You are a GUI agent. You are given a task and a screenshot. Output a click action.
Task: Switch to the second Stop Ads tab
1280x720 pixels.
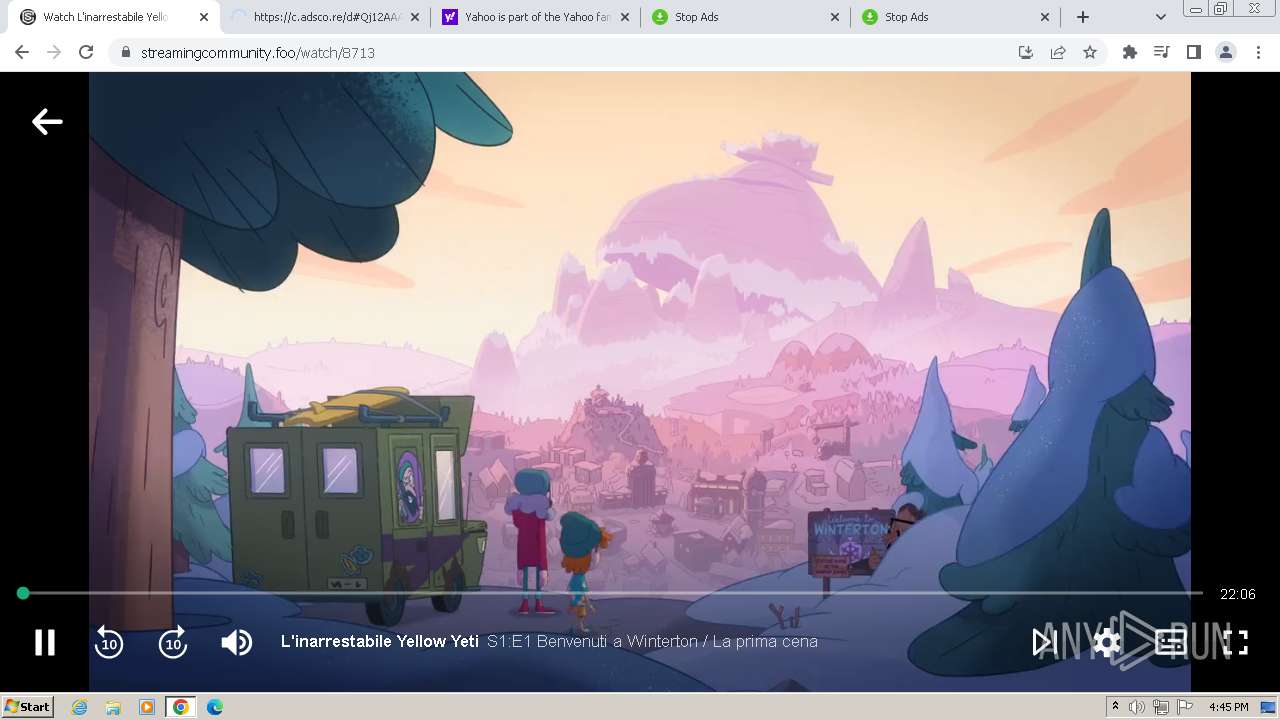point(948,17)
